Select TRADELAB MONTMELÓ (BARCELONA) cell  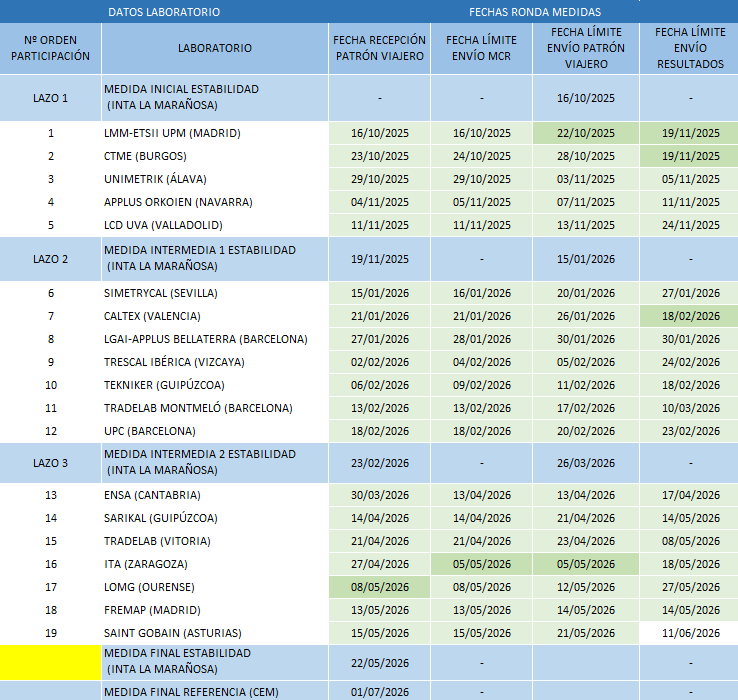coord(215,409)
